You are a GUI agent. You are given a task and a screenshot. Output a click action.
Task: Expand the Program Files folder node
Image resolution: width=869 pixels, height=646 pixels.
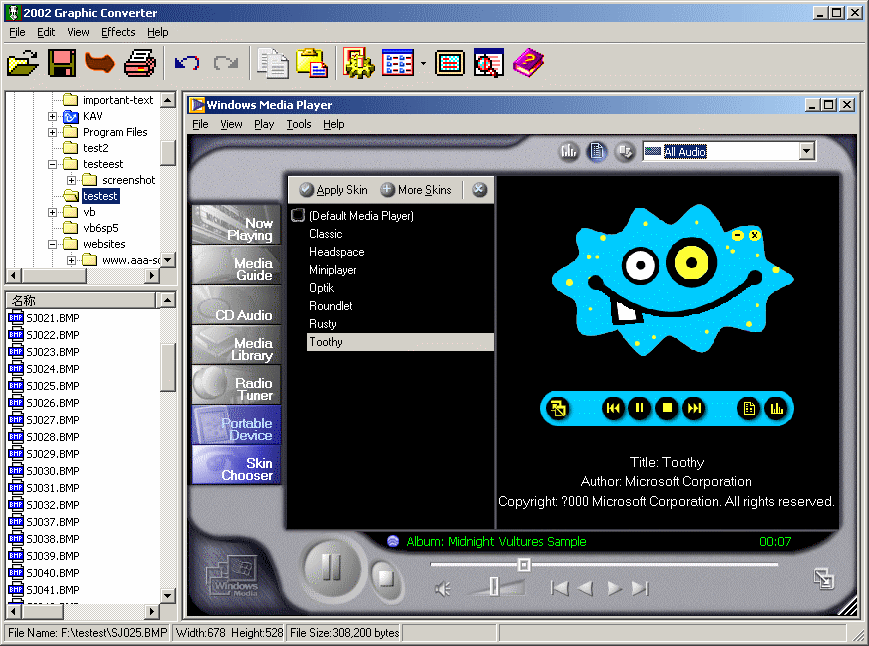[52, 132]
